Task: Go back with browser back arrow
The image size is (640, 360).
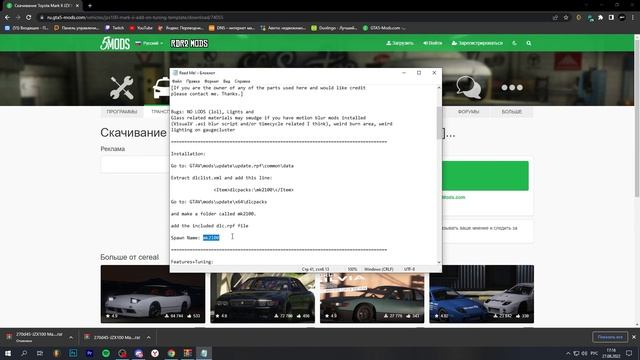Action: pyautogui.click(x=7, y=18)
